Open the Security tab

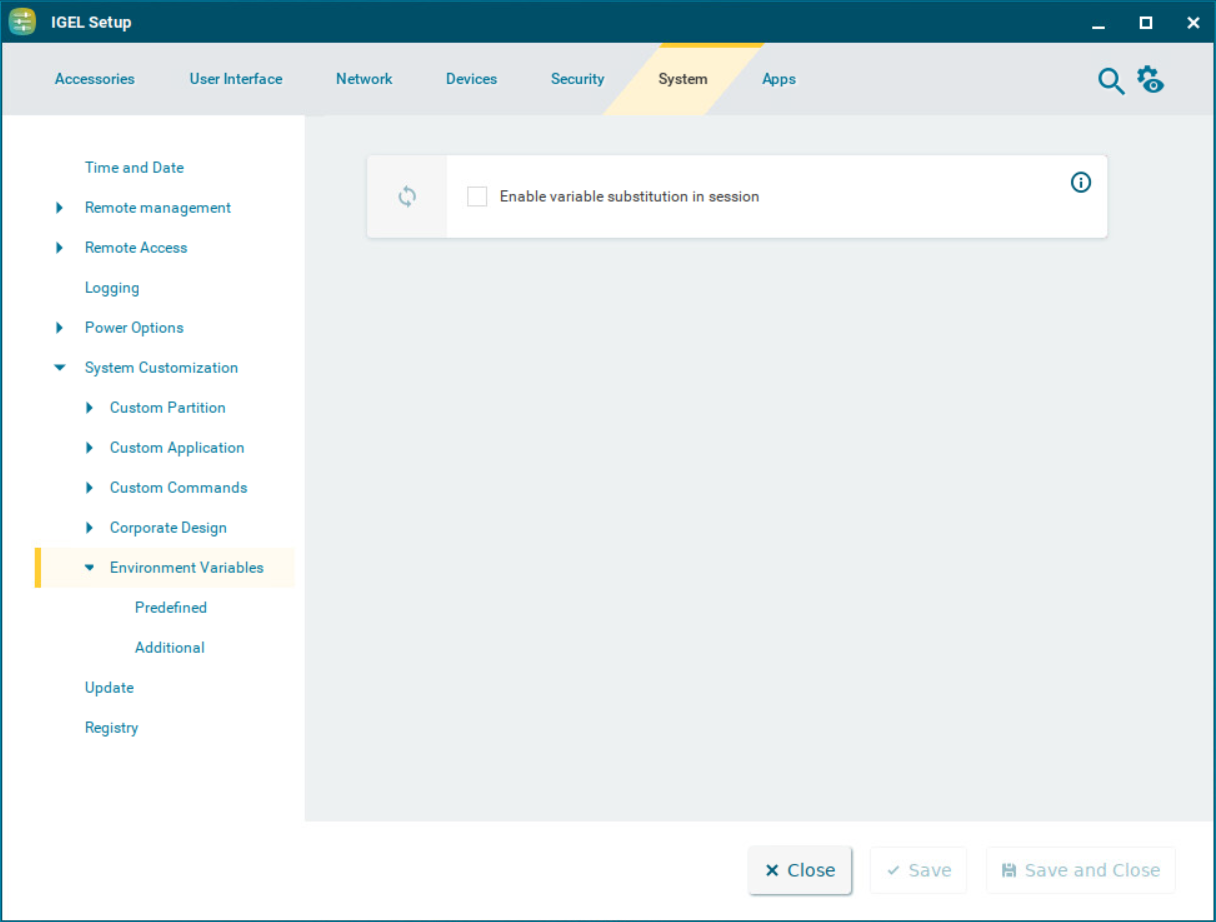click(577, 79)
